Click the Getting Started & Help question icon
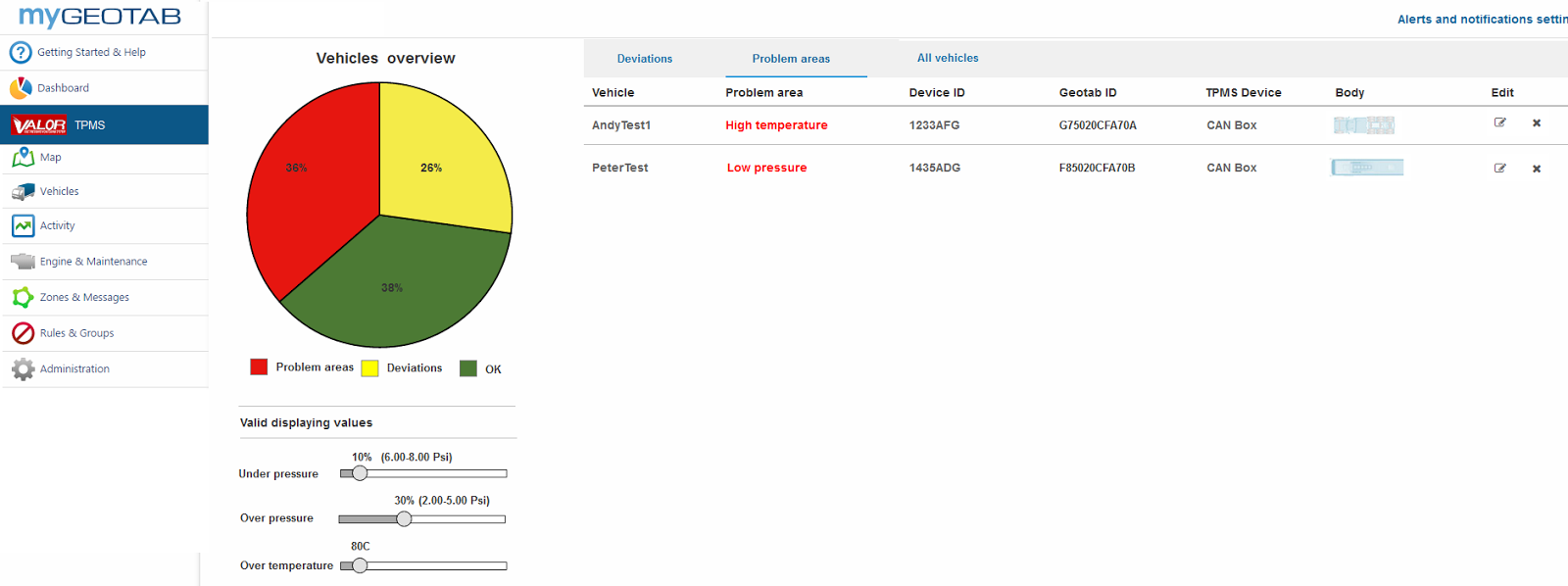Screen dimensions: 1568x586 pos(21,52)
